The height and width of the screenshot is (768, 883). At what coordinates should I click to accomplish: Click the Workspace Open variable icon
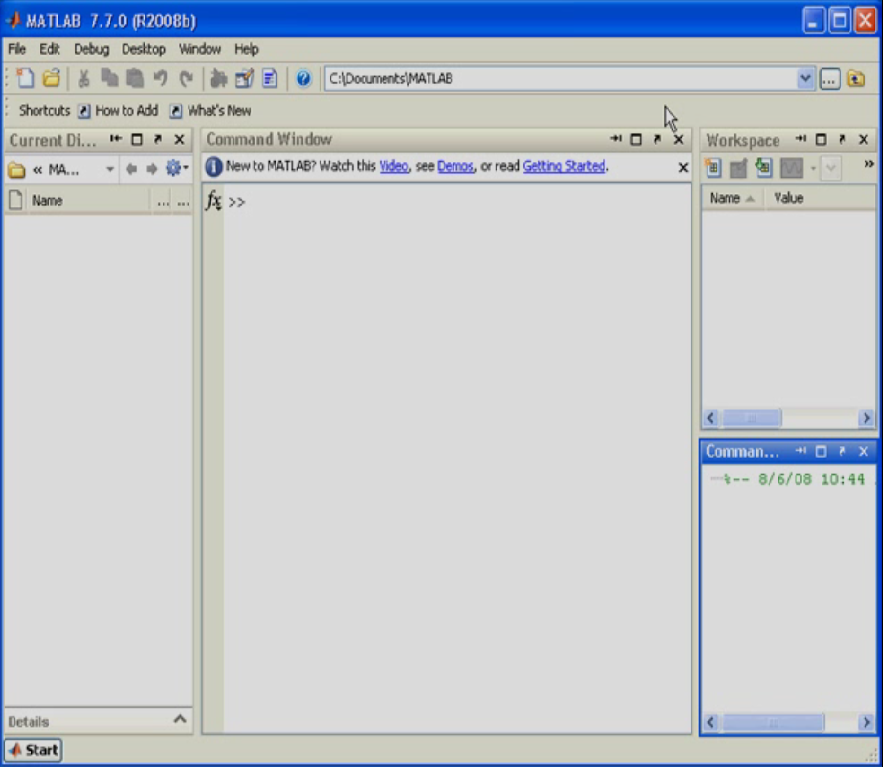point(738,168)
